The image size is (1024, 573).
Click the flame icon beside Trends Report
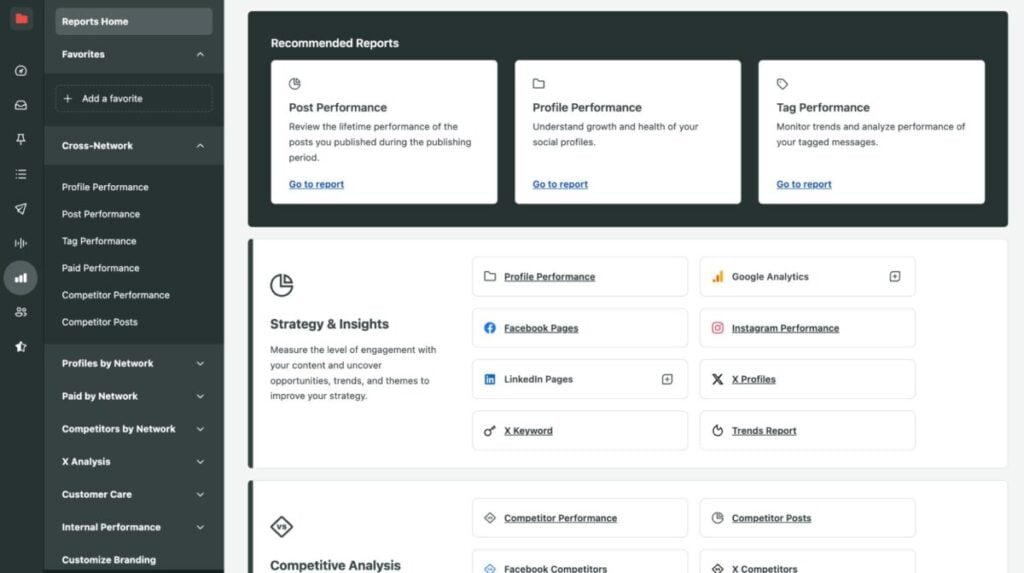point(717,431)
